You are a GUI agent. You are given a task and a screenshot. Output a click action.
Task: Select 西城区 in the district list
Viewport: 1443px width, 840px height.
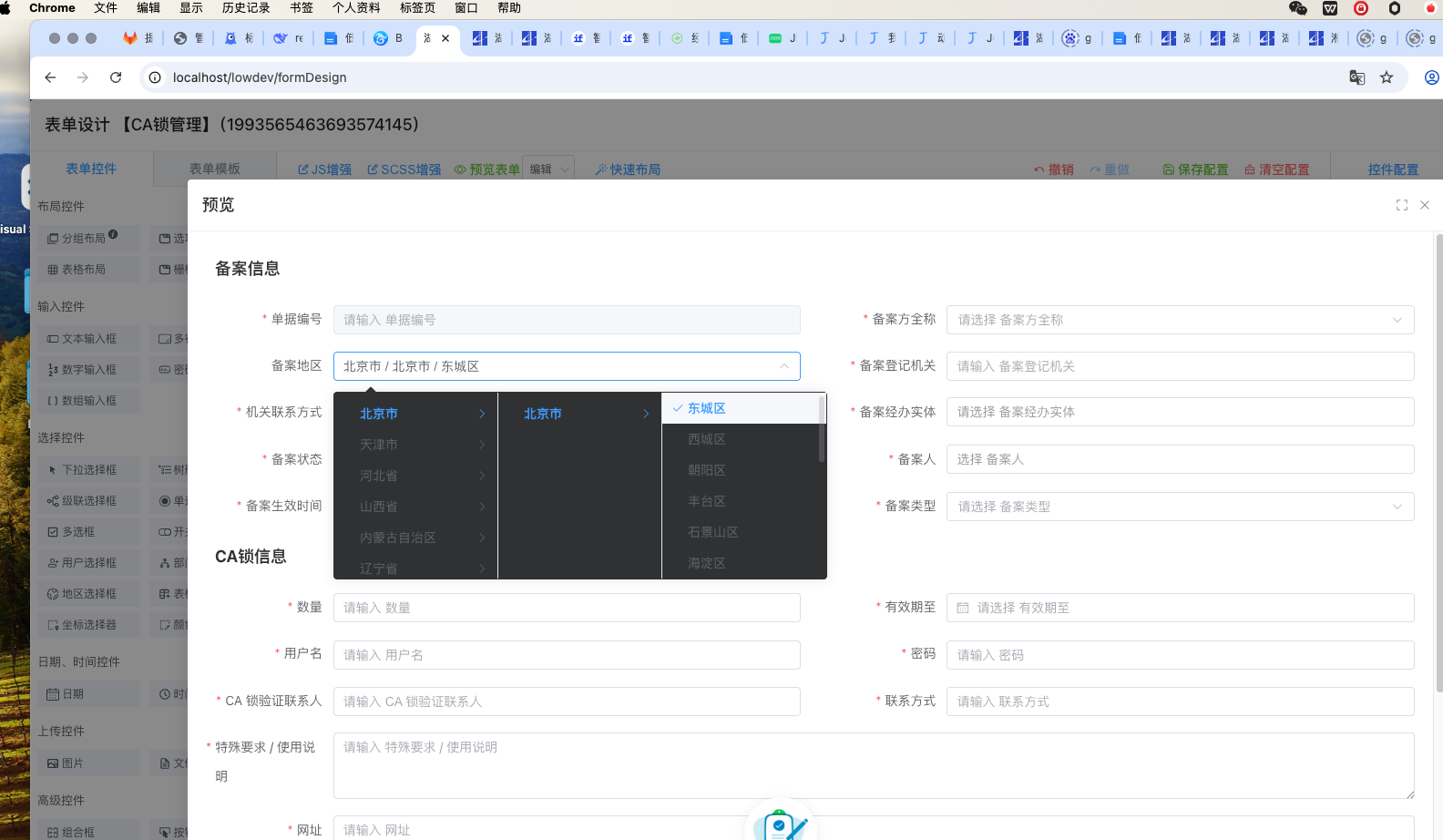(707, 439)
